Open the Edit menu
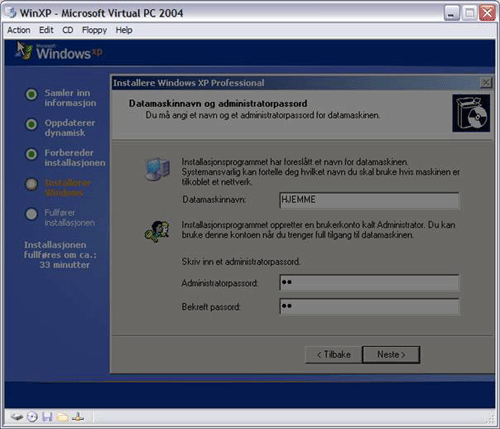The image size is (500, 429). tap(46, 30)
